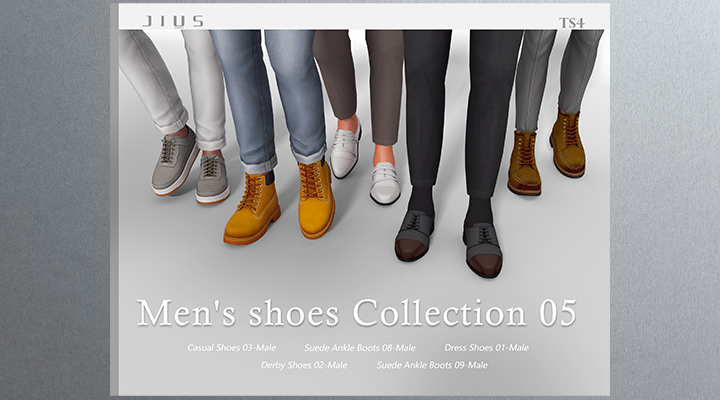Click the second grey casual sneaker
The height and width of the screenshot is (400, 720).
click(212, 176)
